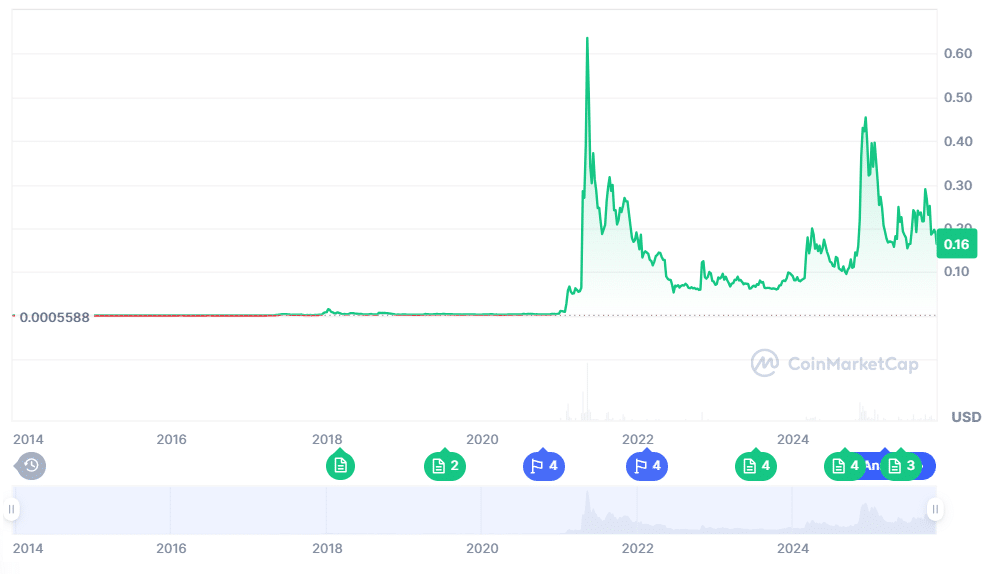Click the left range slider handle
This screenshot has width=999, height=574.
click(x=12, y=510)
